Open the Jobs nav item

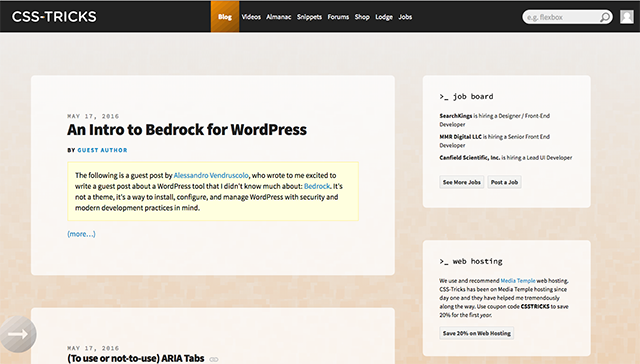[x=405, y=17]
